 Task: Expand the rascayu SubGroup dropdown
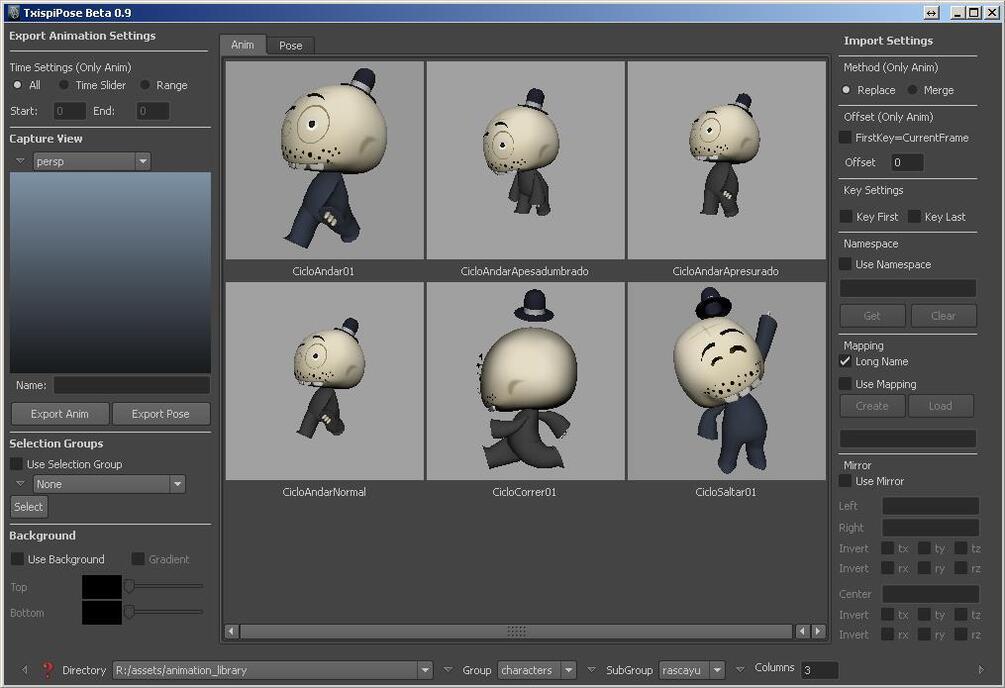(x=692, y=670)
